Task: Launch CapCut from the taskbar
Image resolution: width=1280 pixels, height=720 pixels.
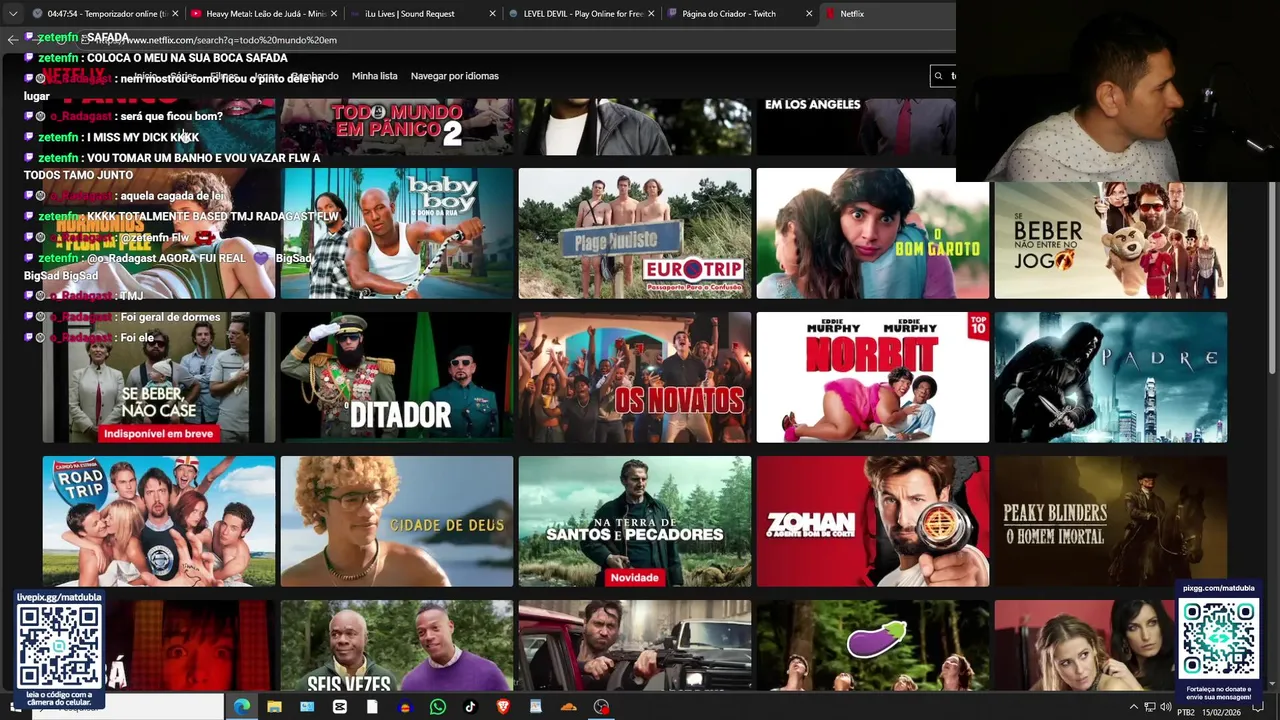Action: click(340, 707)
